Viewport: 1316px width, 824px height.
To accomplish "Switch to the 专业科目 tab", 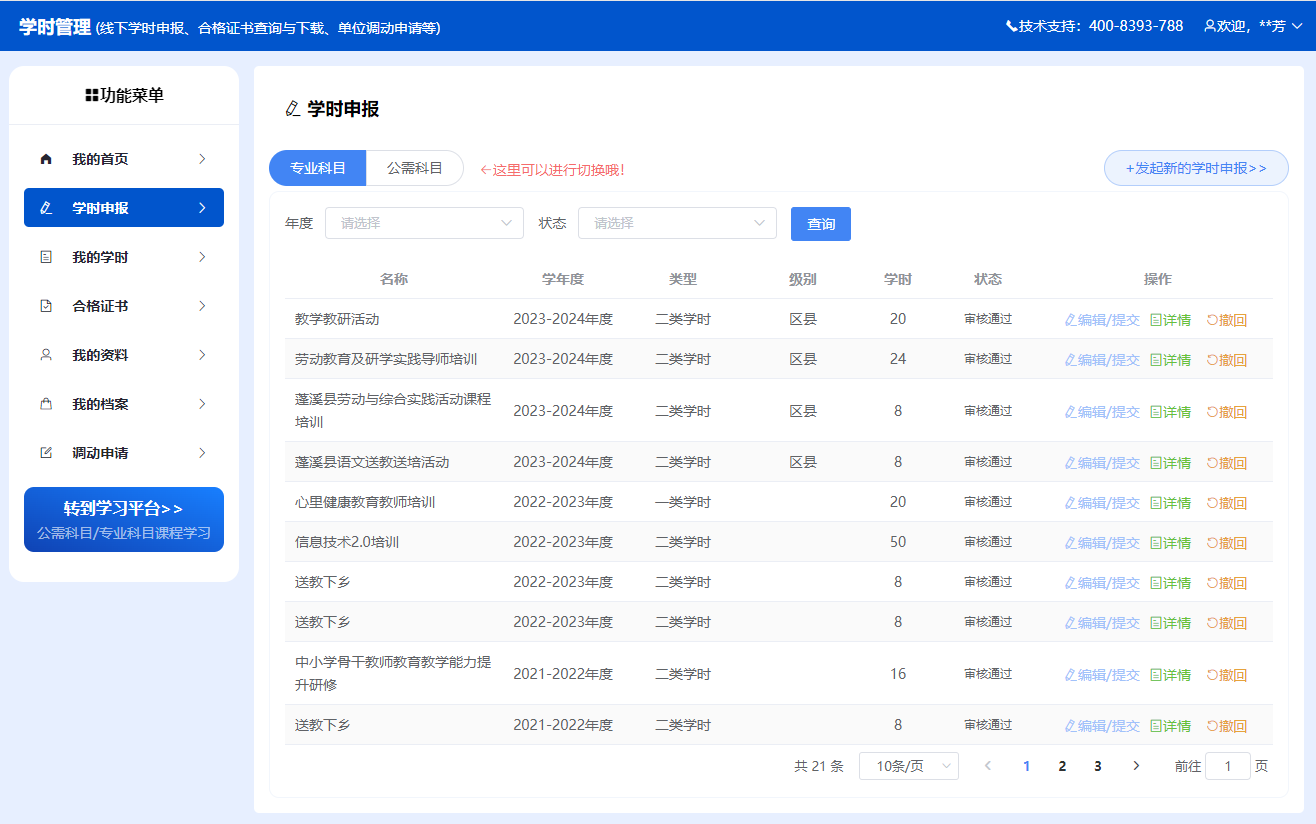I will click(318, 168).
